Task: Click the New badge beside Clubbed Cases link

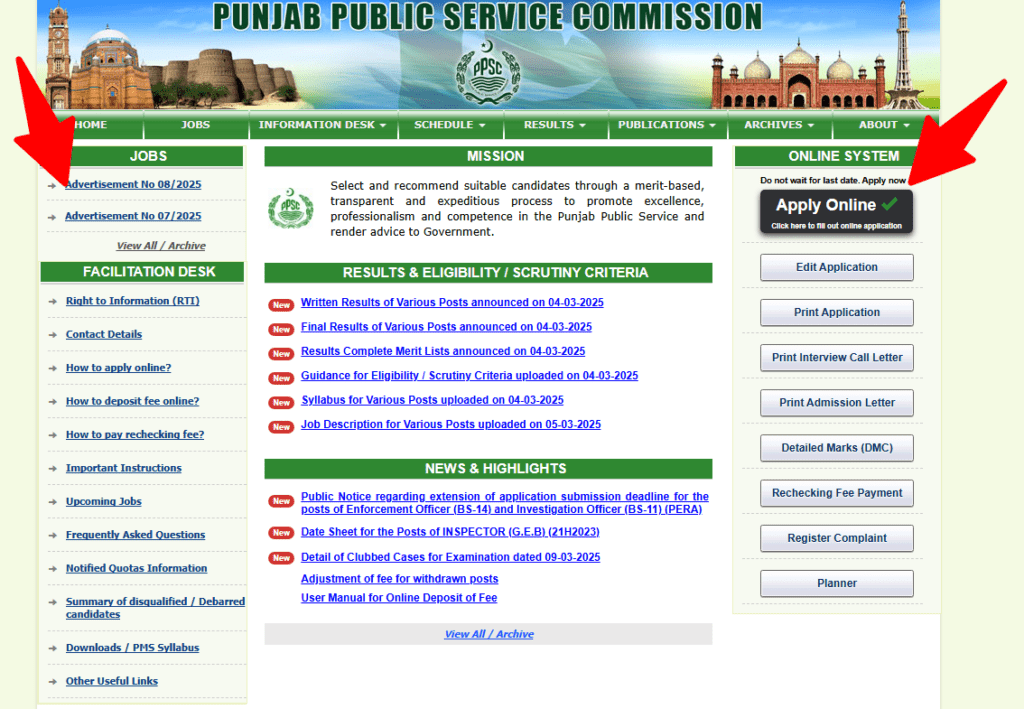Action: (x=281, y=558)
